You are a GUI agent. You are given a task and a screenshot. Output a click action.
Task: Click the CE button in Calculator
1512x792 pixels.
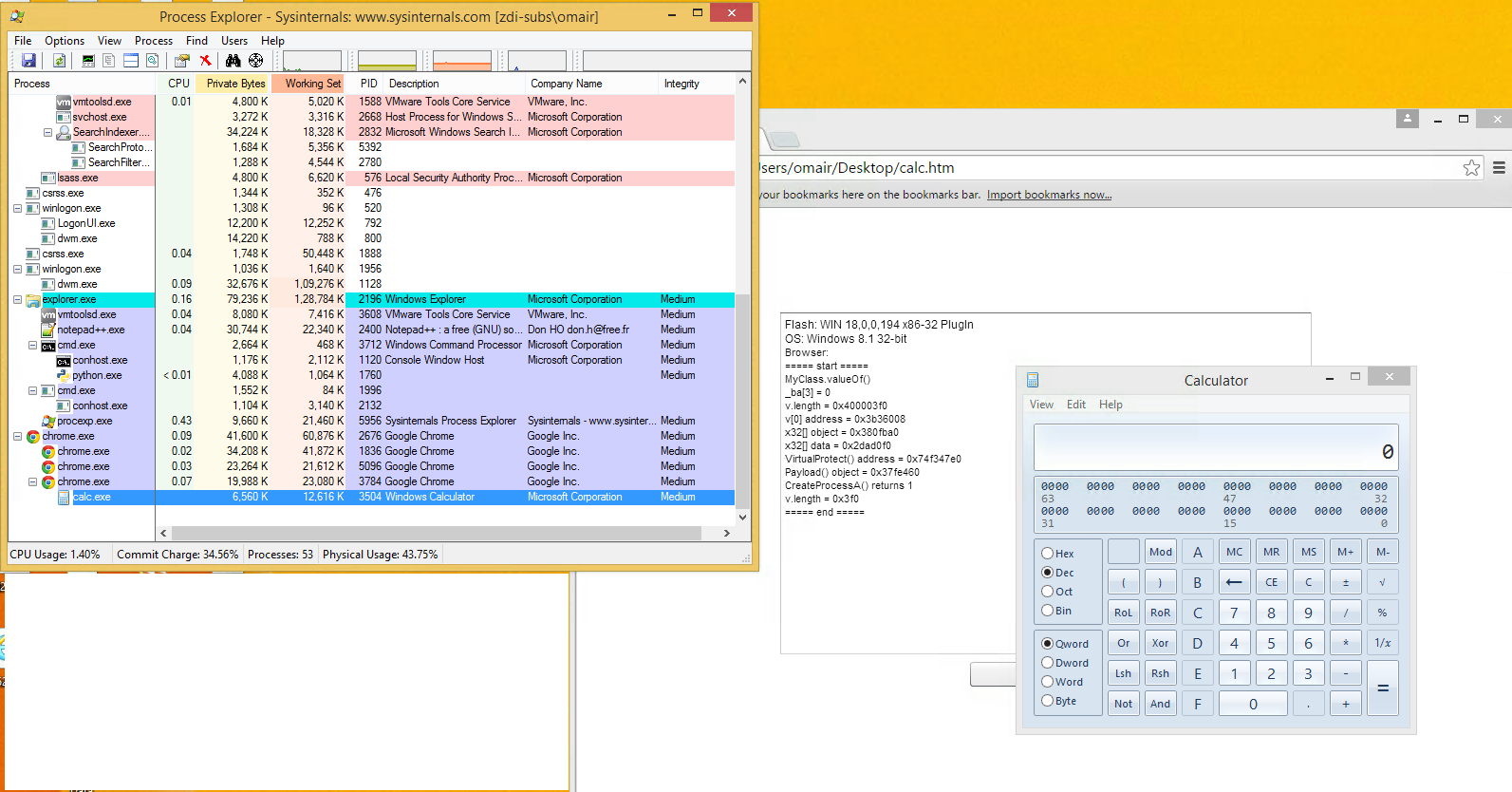coord(1271,582)
